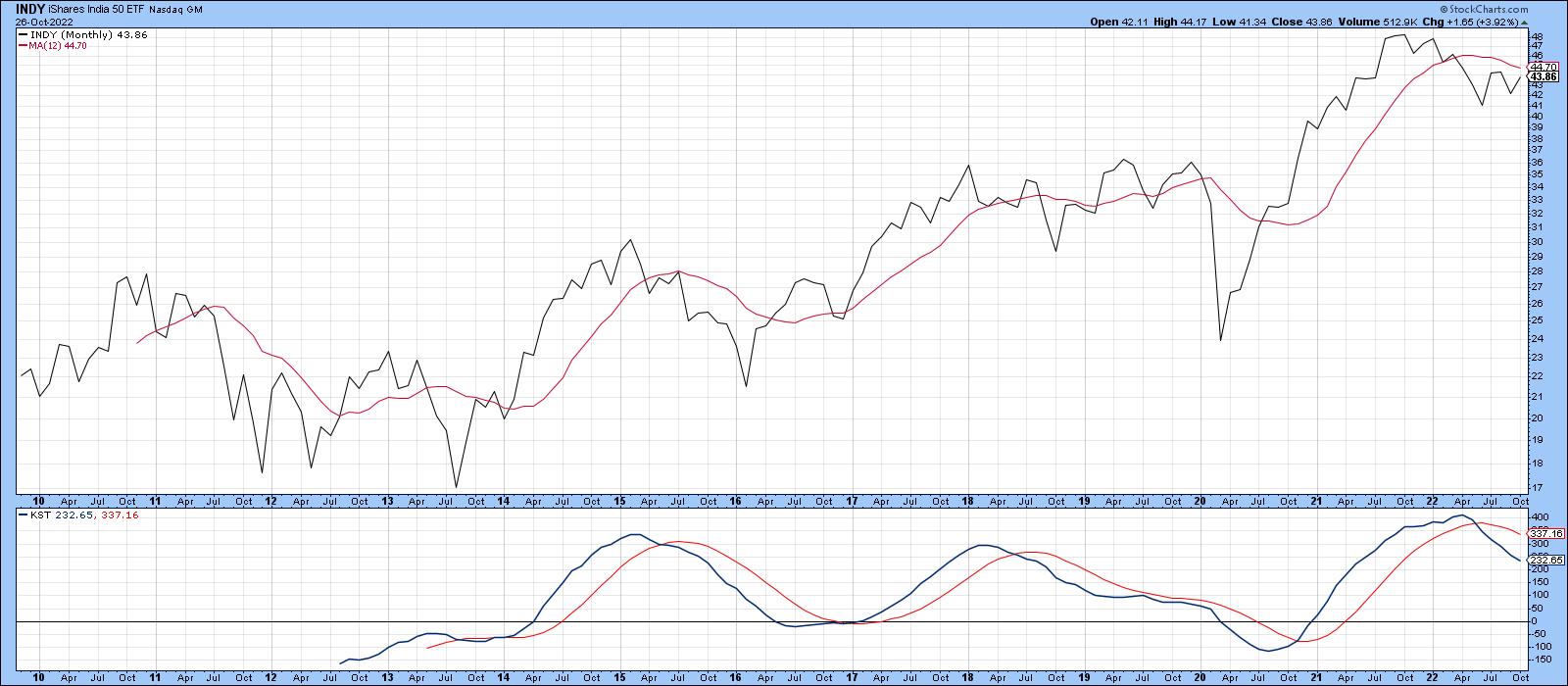Click the year 15 label on lower time axis

click(621, 677)
